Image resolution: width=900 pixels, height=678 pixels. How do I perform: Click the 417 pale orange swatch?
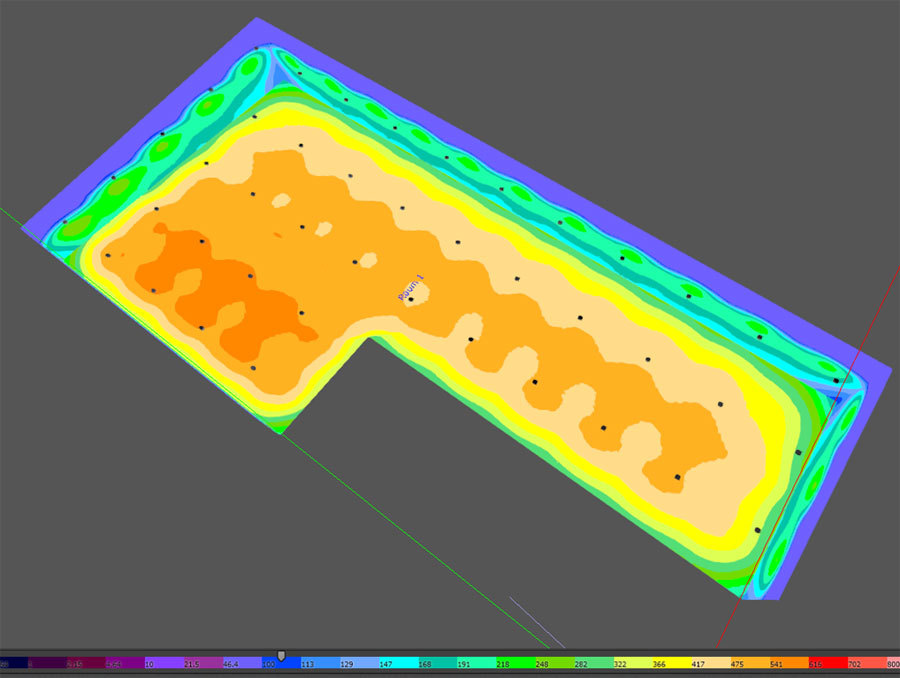[x=711, y=663]
